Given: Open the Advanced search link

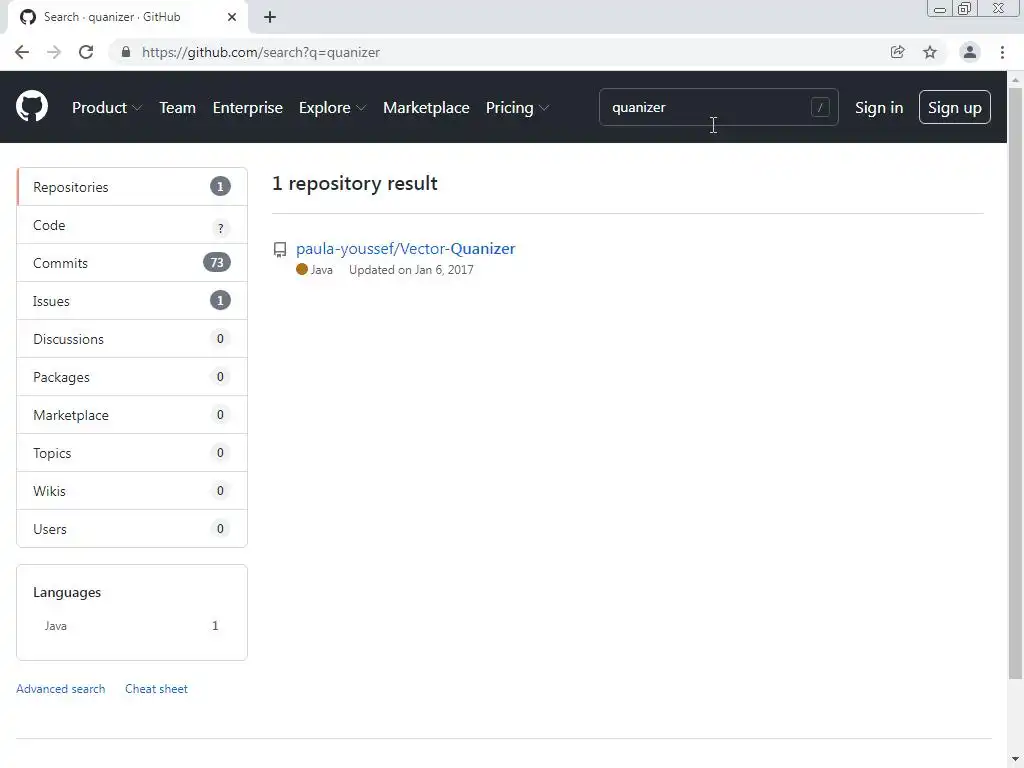Looking at the screenshot, I should coord(61,689).
